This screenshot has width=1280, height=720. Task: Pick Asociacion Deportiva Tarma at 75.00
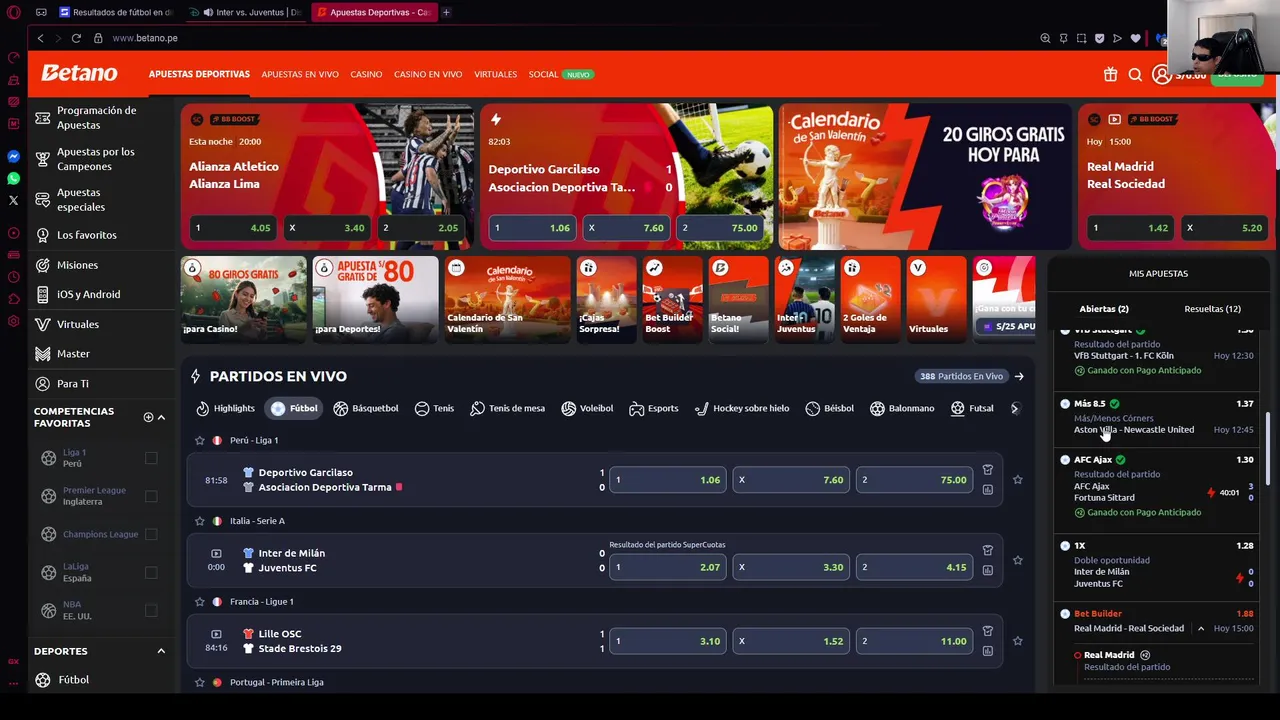(x=914, y=480)
